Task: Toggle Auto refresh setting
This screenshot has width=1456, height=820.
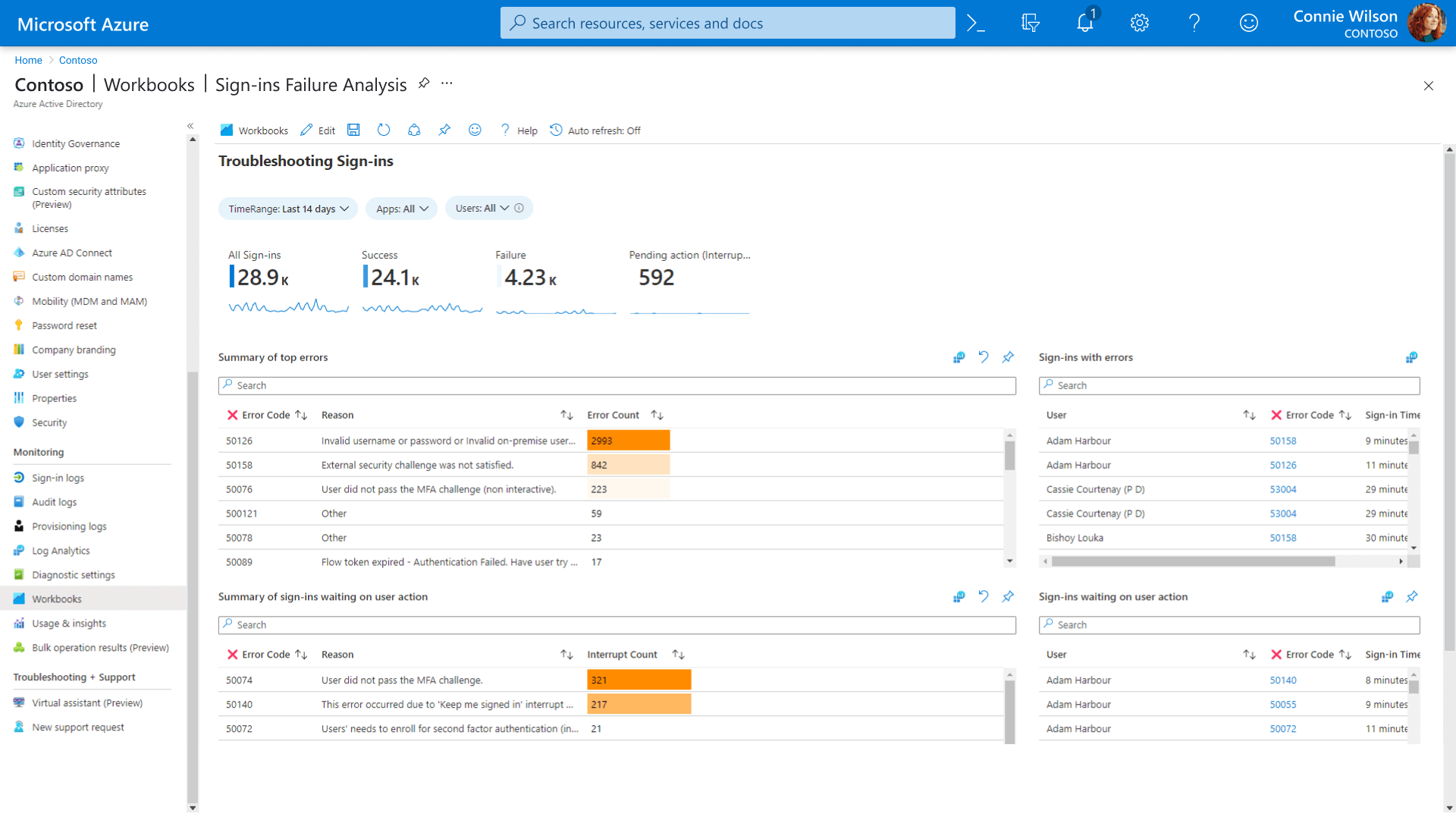Action: click(595, 130)
